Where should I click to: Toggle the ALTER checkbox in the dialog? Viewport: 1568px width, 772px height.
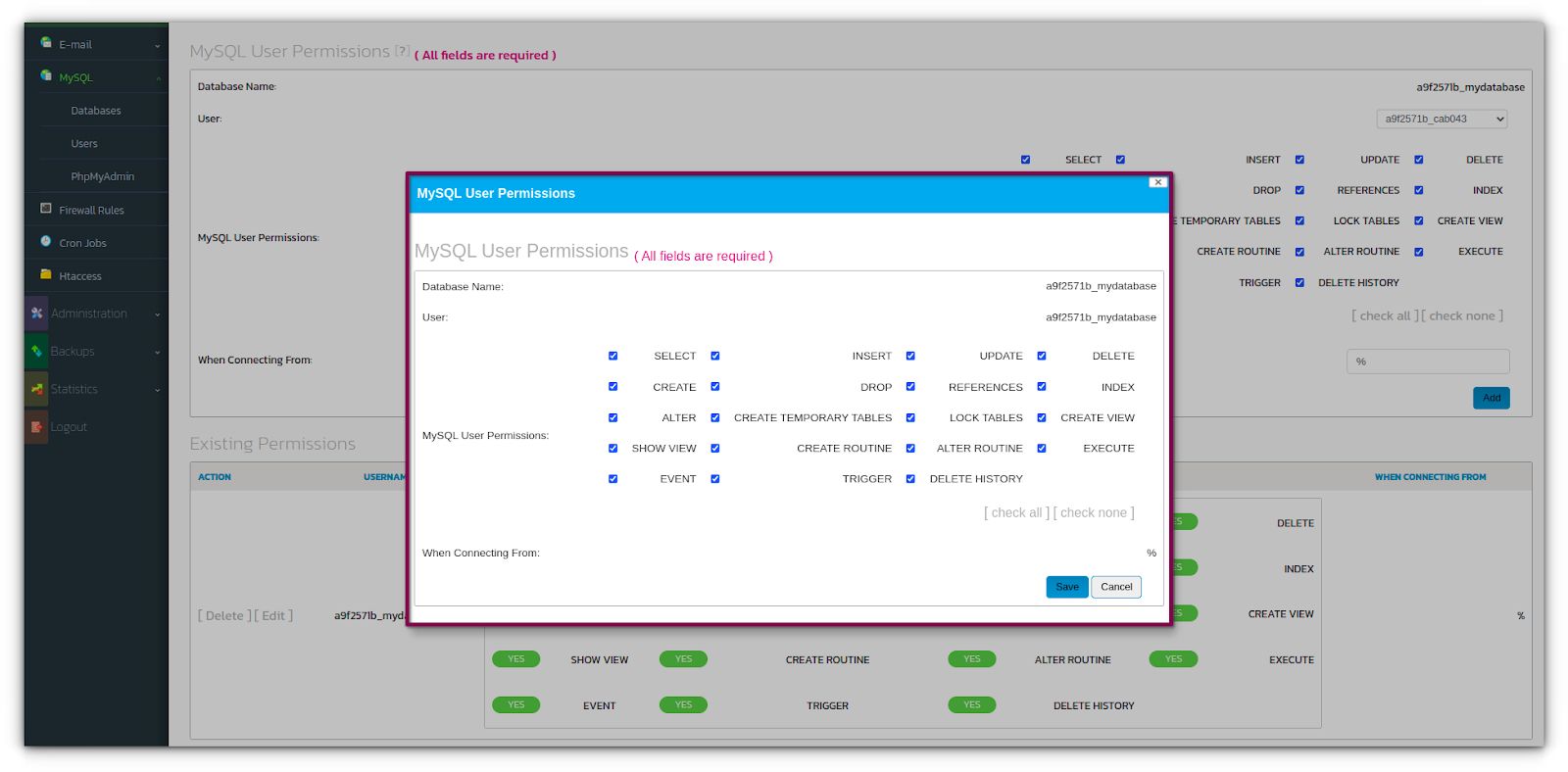613,417
